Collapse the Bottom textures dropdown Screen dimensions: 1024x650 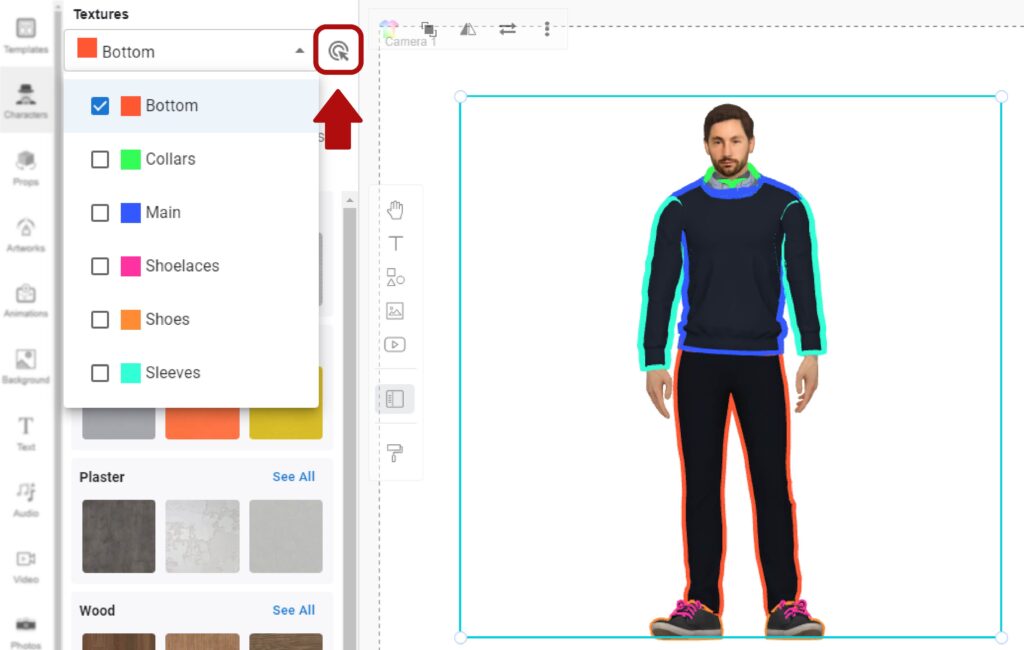299,50
